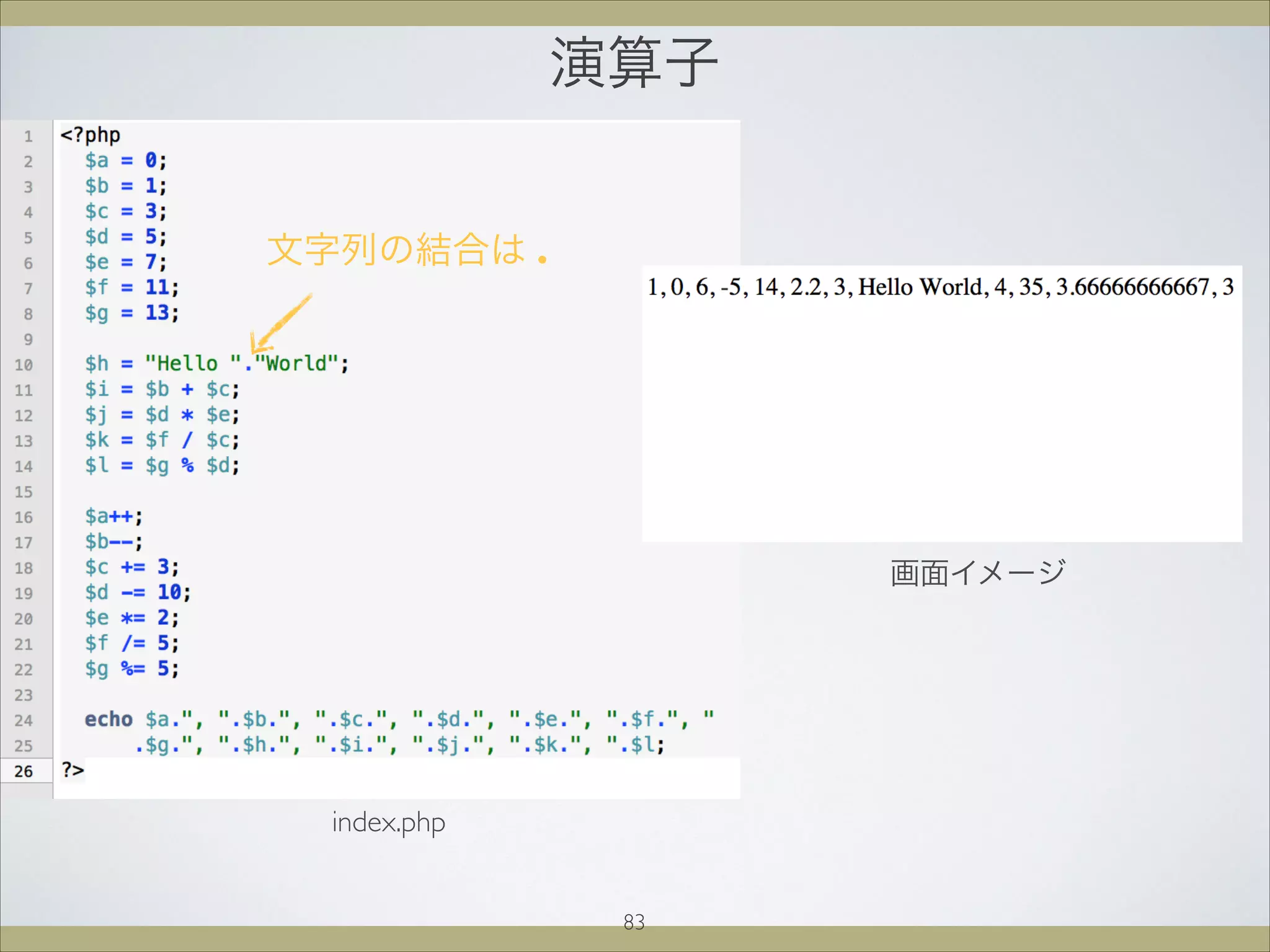Click the caption 画面イメージ

[x=978, y=572]
